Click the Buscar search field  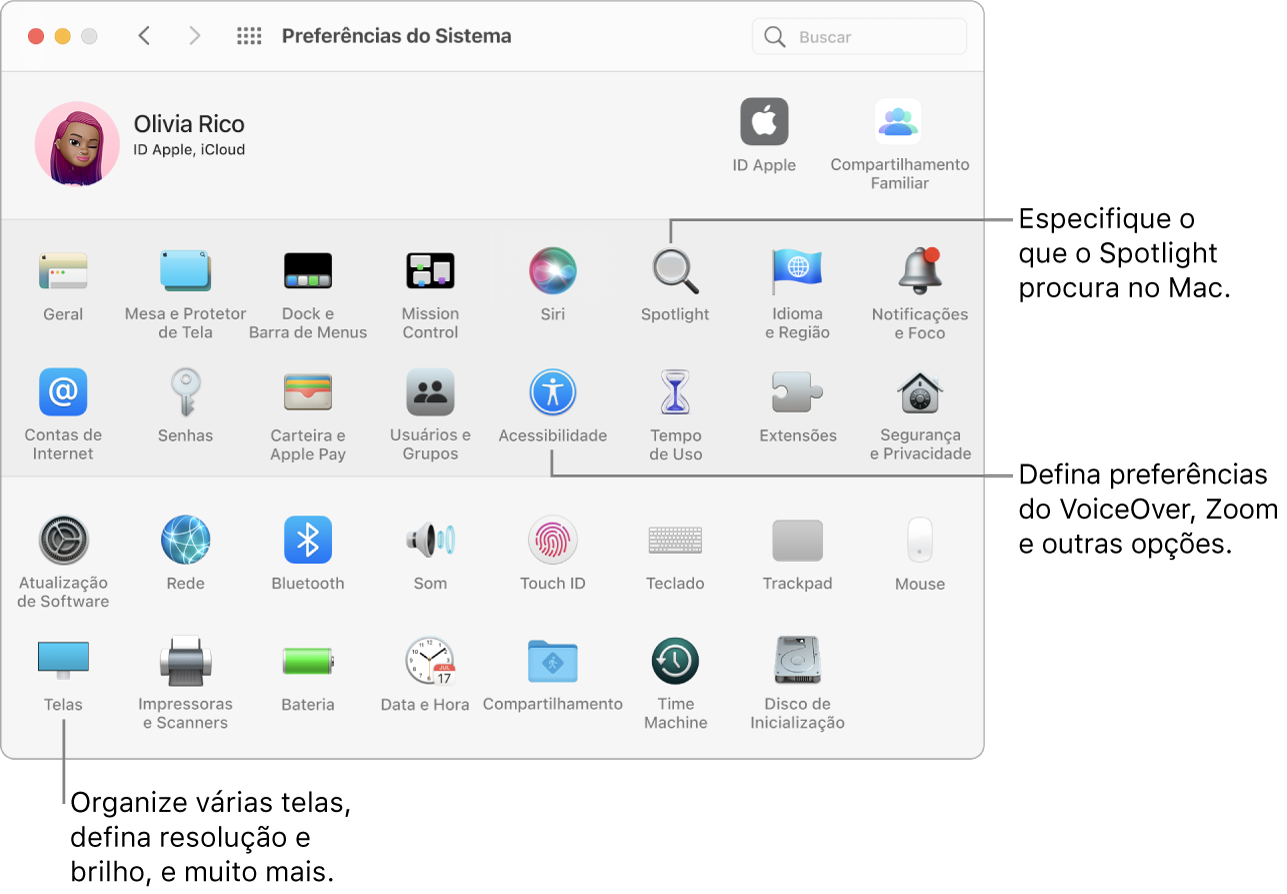(x=860, y=36)
